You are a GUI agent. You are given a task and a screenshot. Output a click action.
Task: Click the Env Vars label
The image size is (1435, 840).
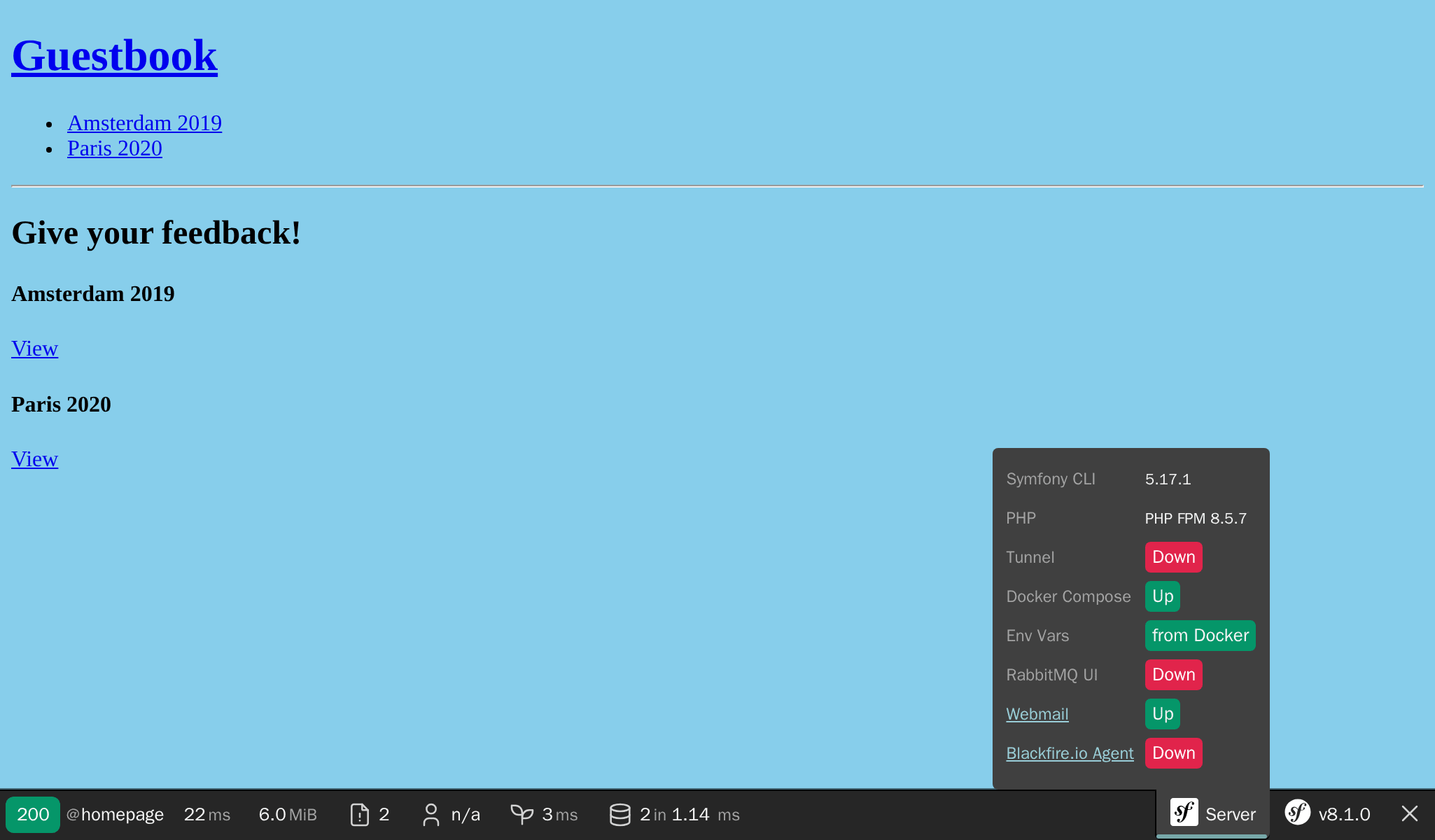[x=1037, y=636]
